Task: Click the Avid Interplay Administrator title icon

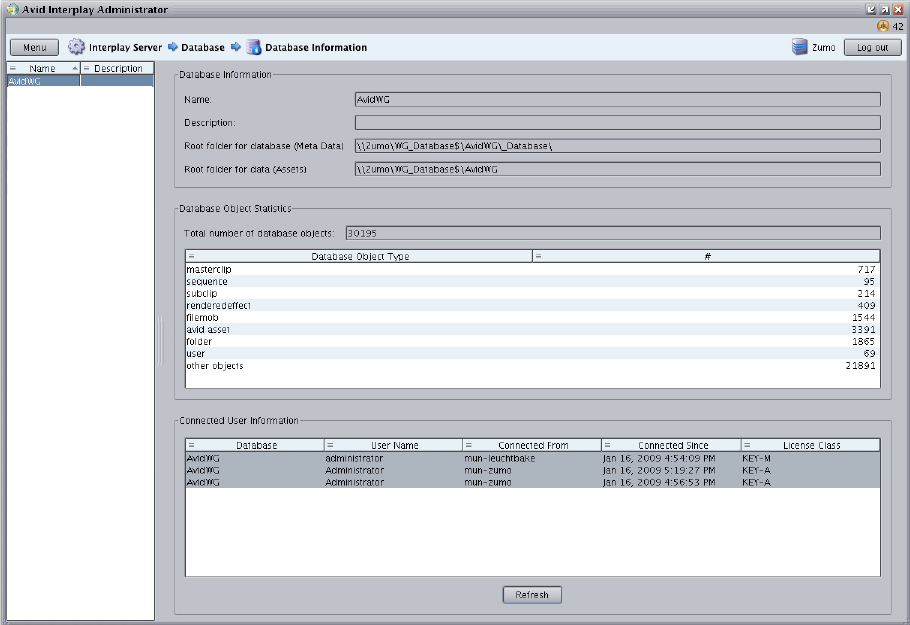Action: (12, 9)
